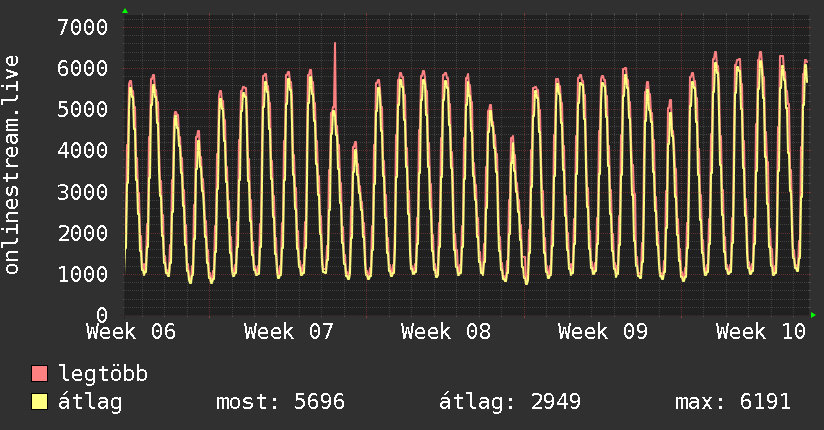Click the Week 07 axis label
824x430 pixels.
[x=289, y=332]
